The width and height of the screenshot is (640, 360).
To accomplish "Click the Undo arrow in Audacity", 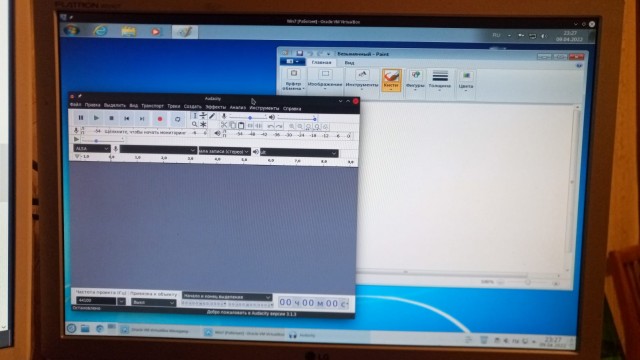I will point(270,127).
